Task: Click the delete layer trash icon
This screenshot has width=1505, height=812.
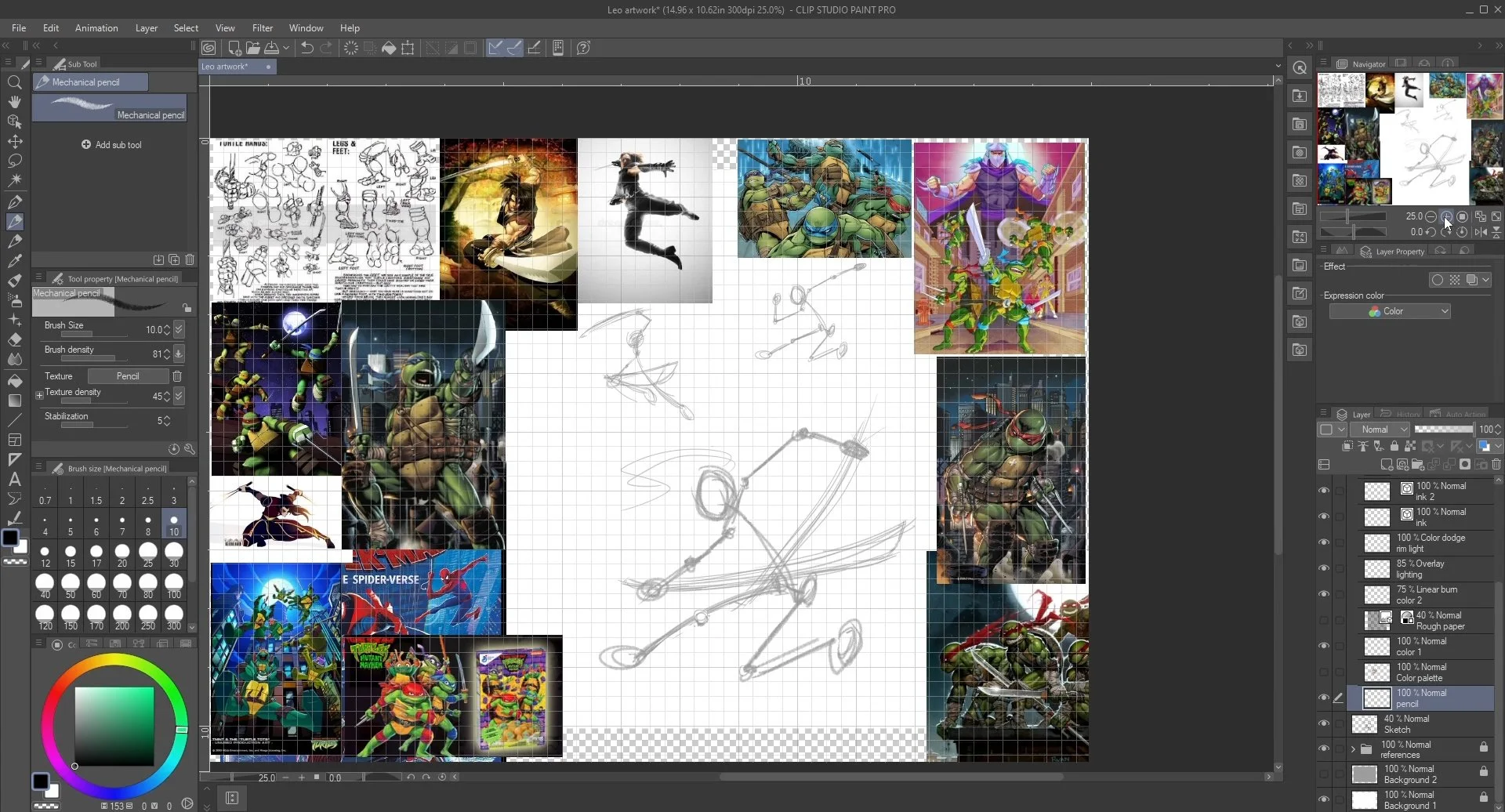Action: 1496,464
